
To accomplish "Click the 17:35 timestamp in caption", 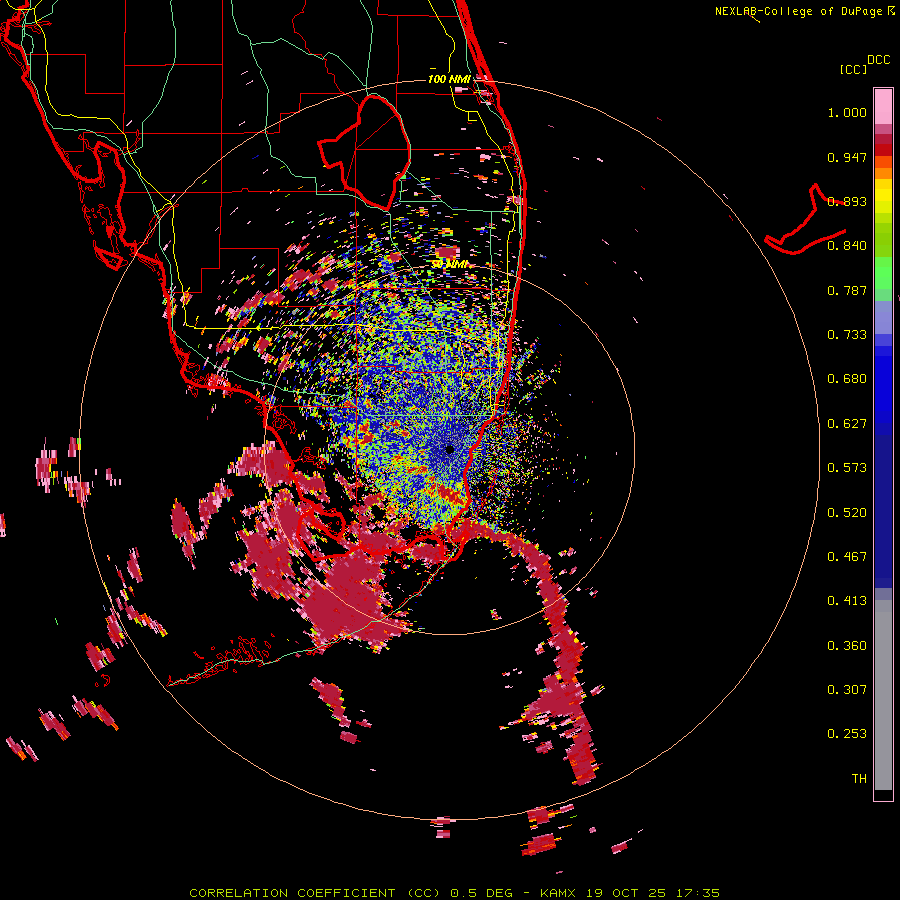I will point(698,893).
